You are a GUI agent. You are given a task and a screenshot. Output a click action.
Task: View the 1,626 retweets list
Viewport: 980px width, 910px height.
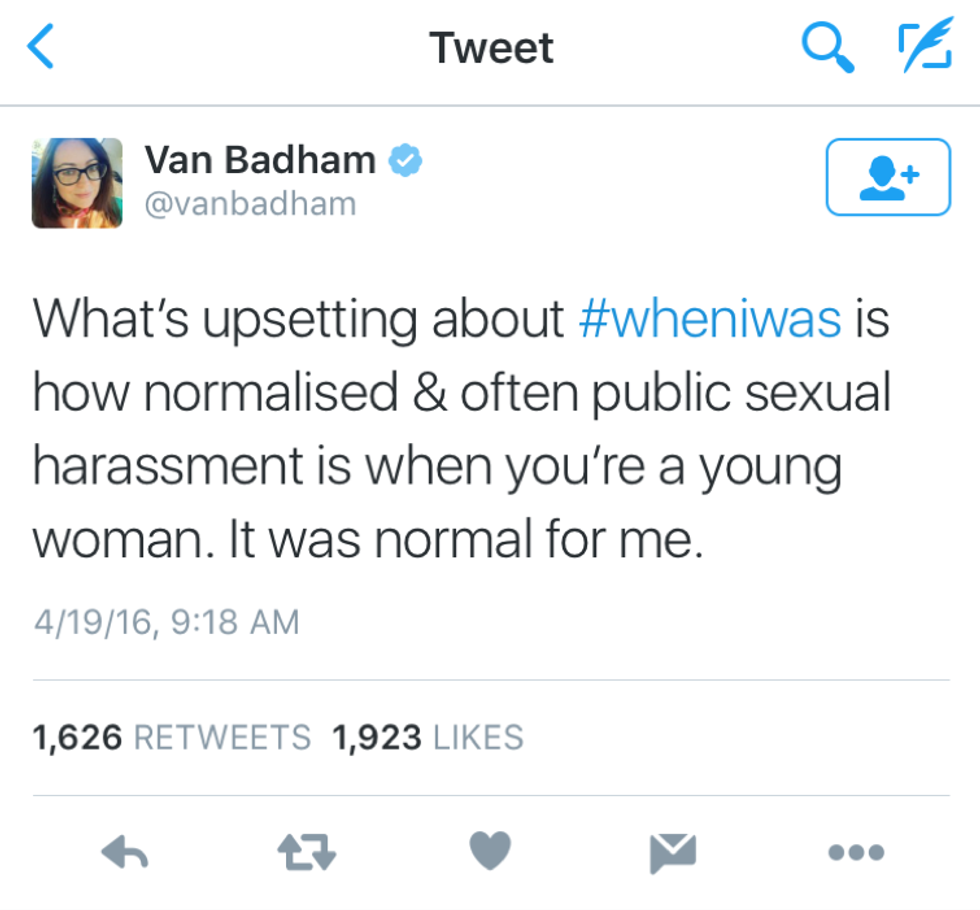pos(172,738)
